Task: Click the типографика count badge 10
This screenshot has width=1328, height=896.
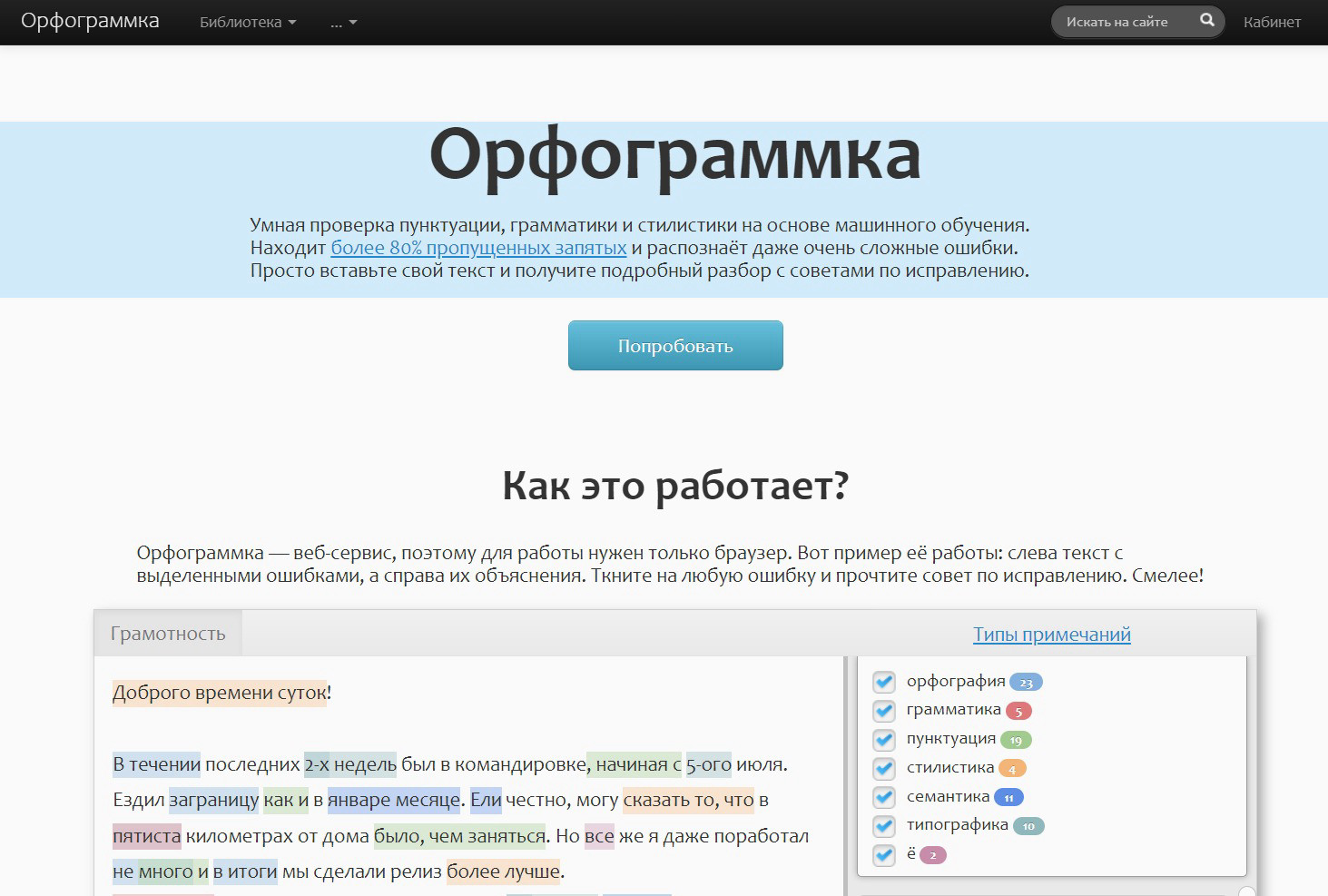Action: coord(1028,826)
